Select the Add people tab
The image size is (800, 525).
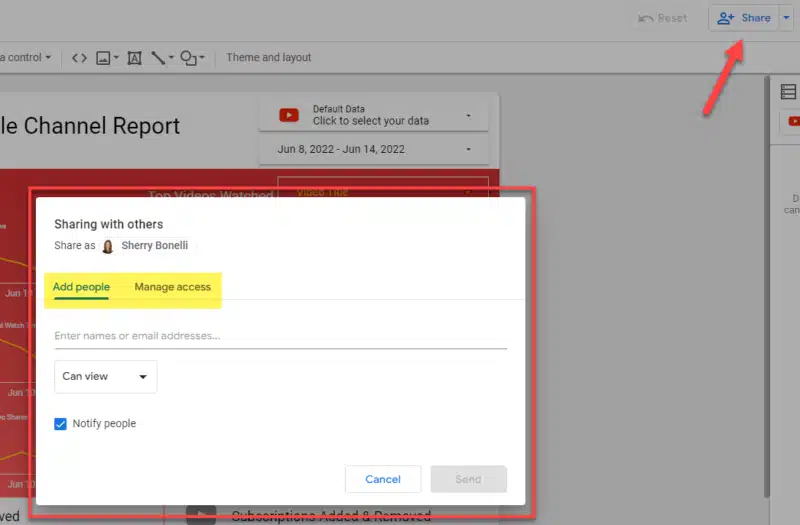pos(81,287)
